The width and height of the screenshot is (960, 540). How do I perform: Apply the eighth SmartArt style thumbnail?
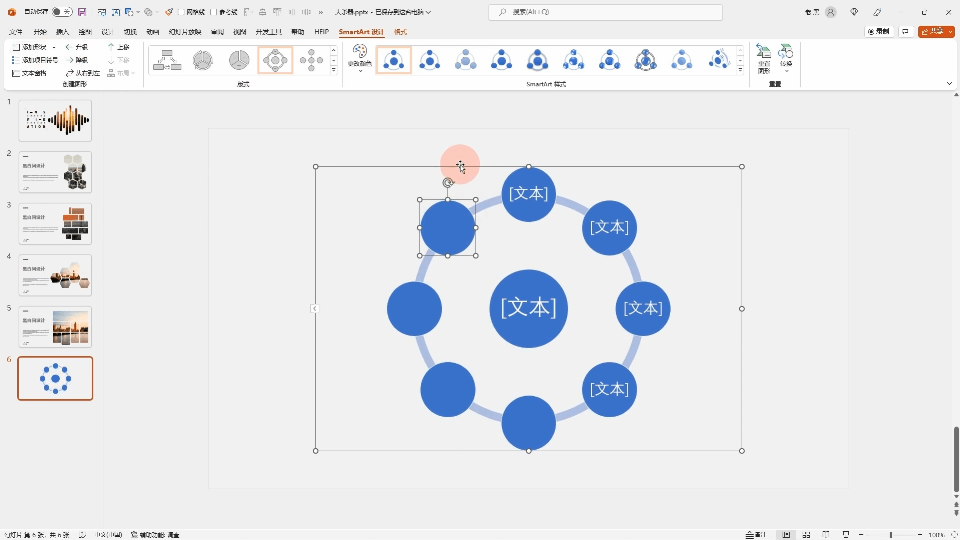645,60
